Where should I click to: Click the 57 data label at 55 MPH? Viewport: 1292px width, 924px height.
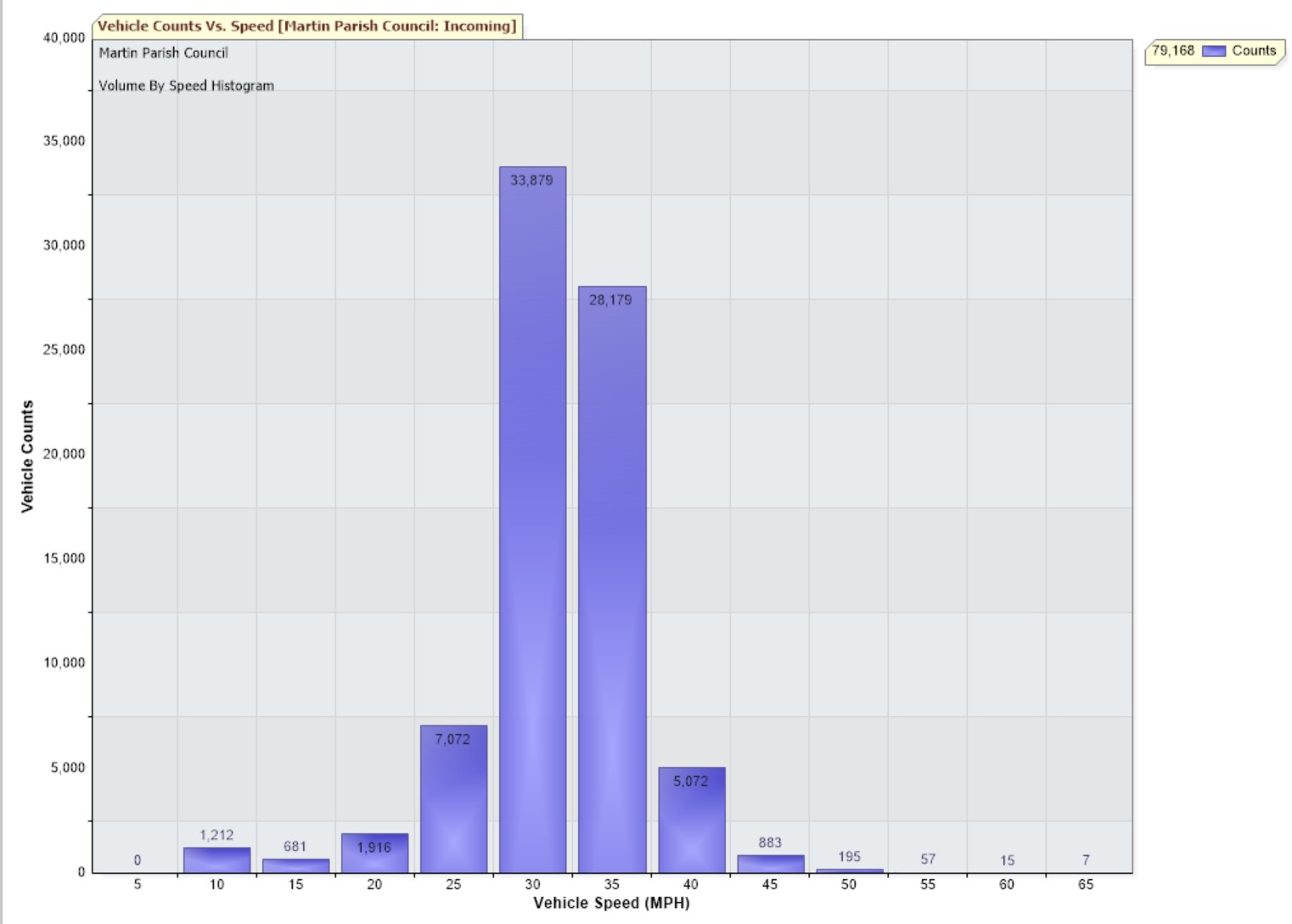[928, 859]
